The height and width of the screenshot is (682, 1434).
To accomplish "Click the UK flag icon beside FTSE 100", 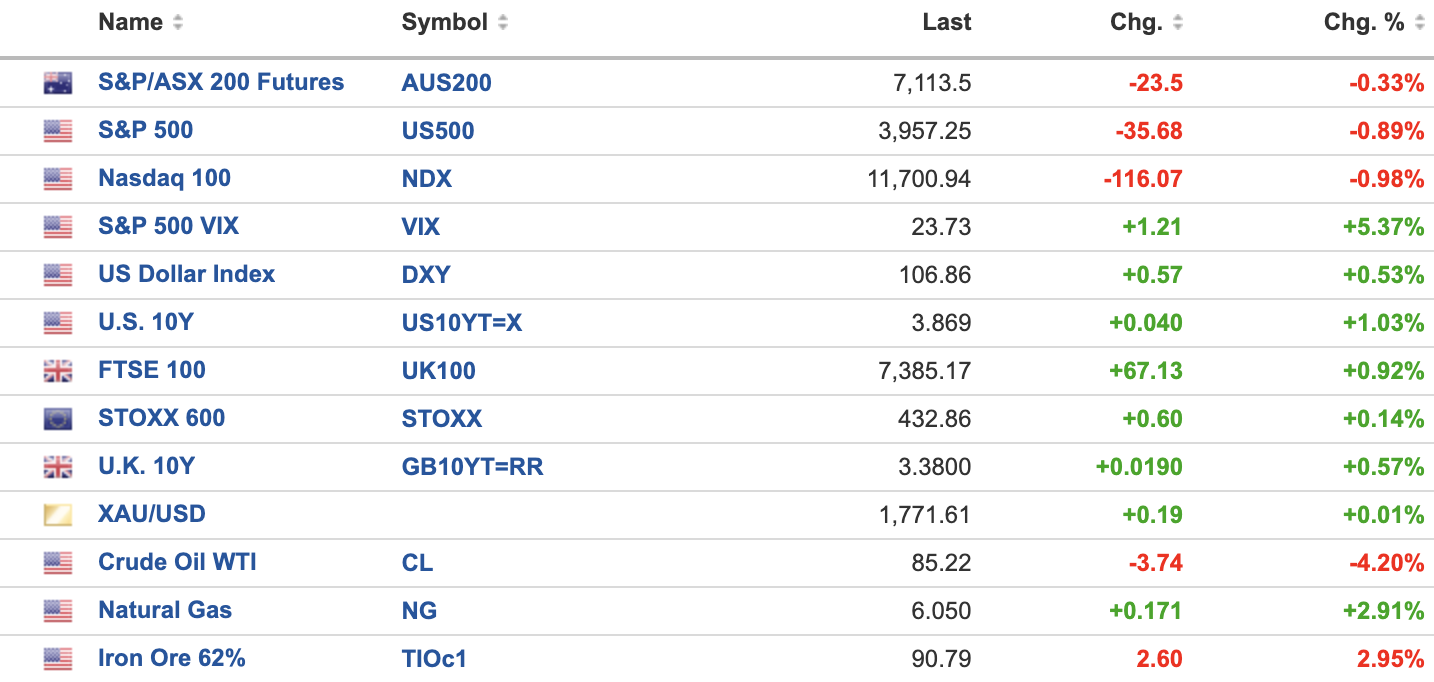I will pyautogui.click(x=58, y=371).
